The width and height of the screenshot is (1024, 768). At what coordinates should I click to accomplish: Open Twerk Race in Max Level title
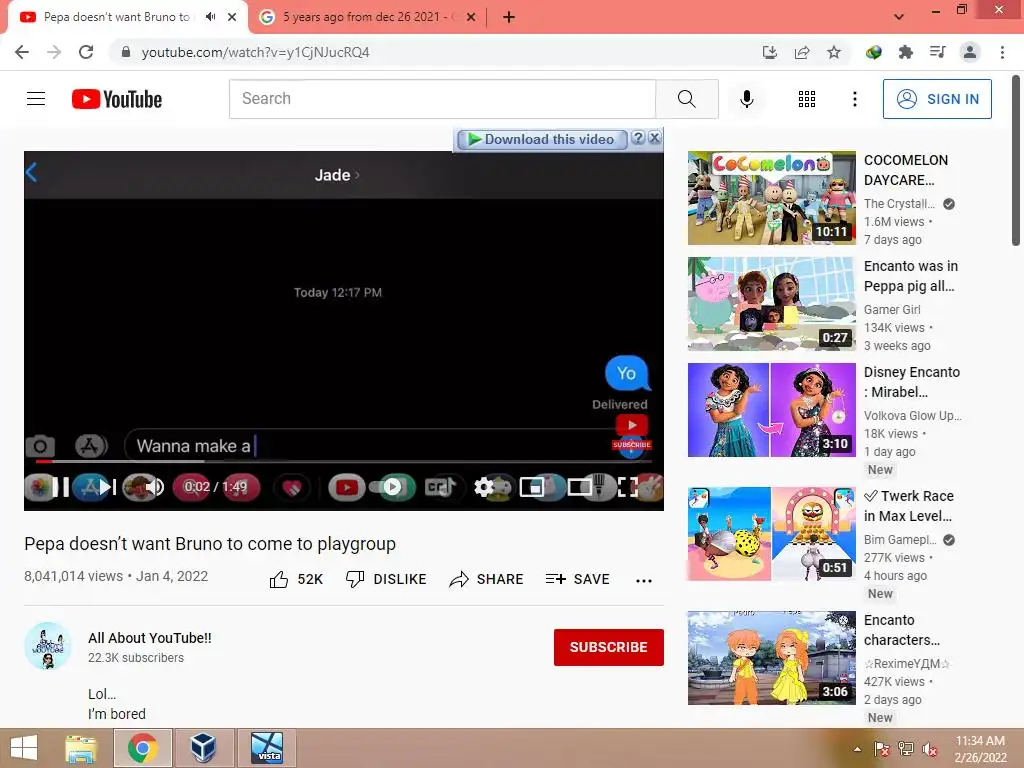click(909, 505)
